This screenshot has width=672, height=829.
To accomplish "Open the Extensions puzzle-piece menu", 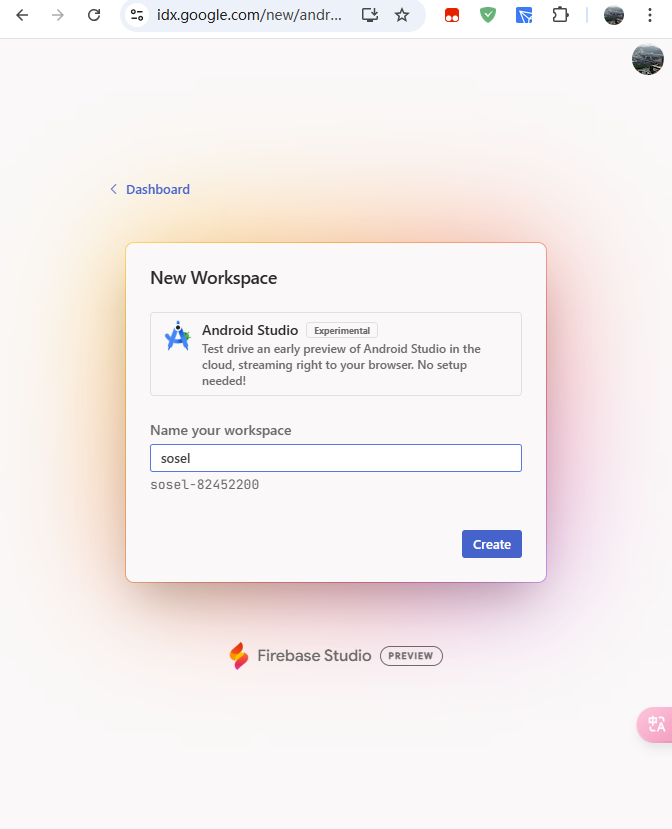I will click(560, 15).
